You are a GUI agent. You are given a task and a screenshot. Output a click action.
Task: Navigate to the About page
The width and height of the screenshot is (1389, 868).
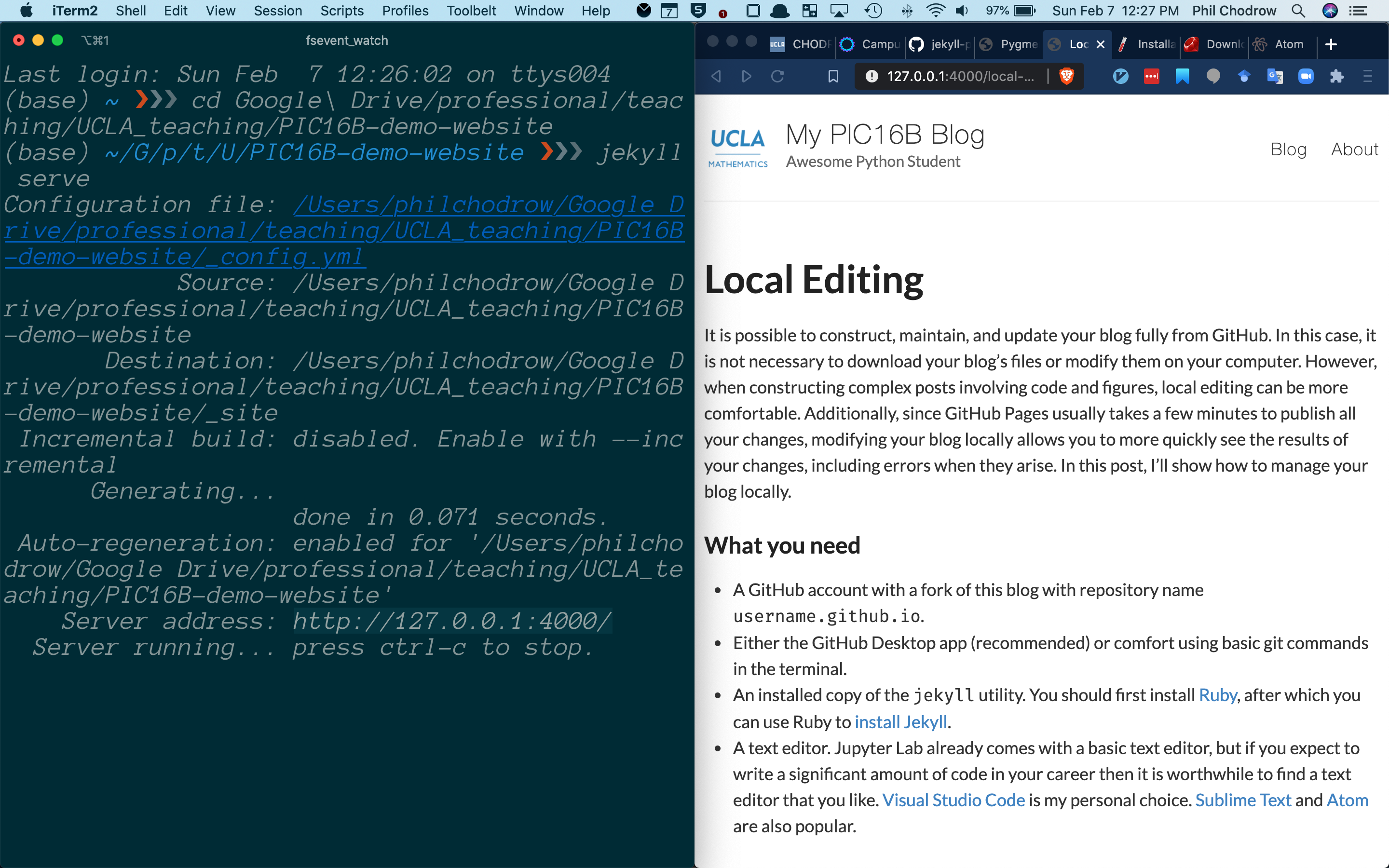click(1355, 149)
